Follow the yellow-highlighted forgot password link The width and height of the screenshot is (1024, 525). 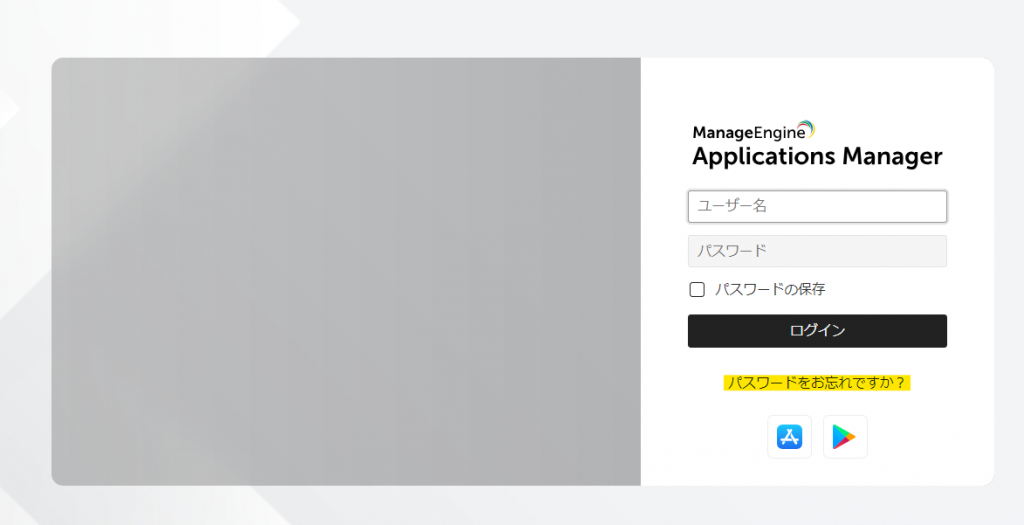[x=816, y=383]
